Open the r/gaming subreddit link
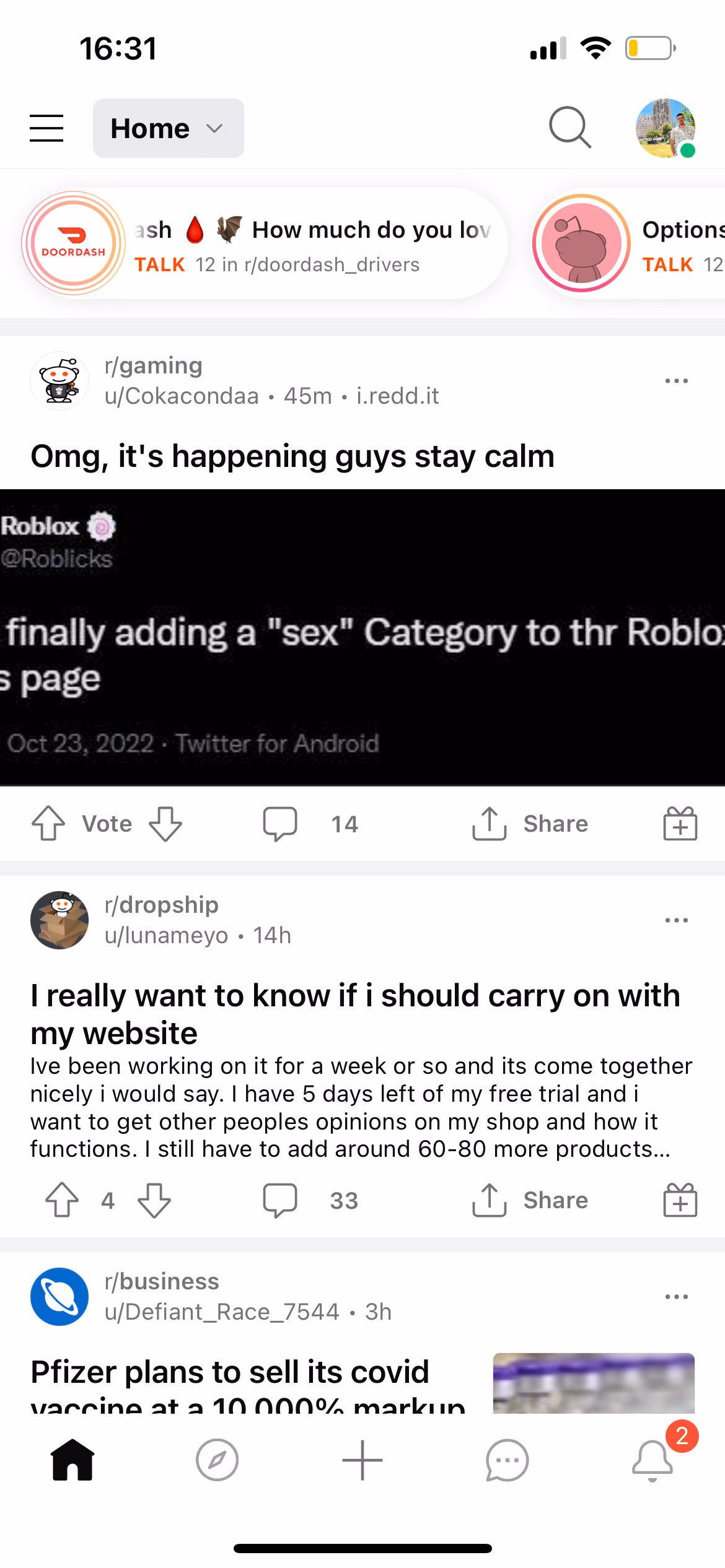Image resolution: width=725 pixels, height=1568 pixels. [154, 365]
